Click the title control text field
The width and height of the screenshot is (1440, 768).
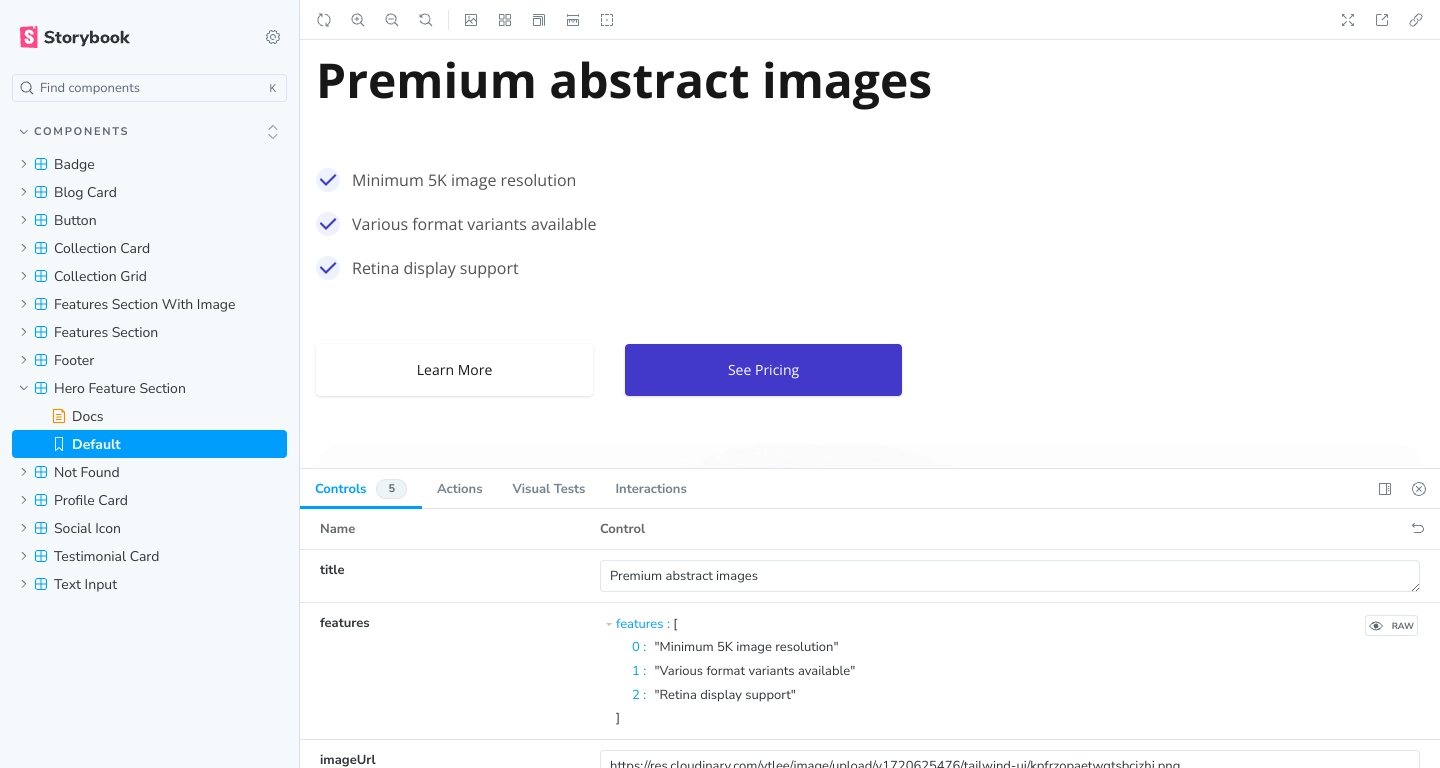point(1010,576)
